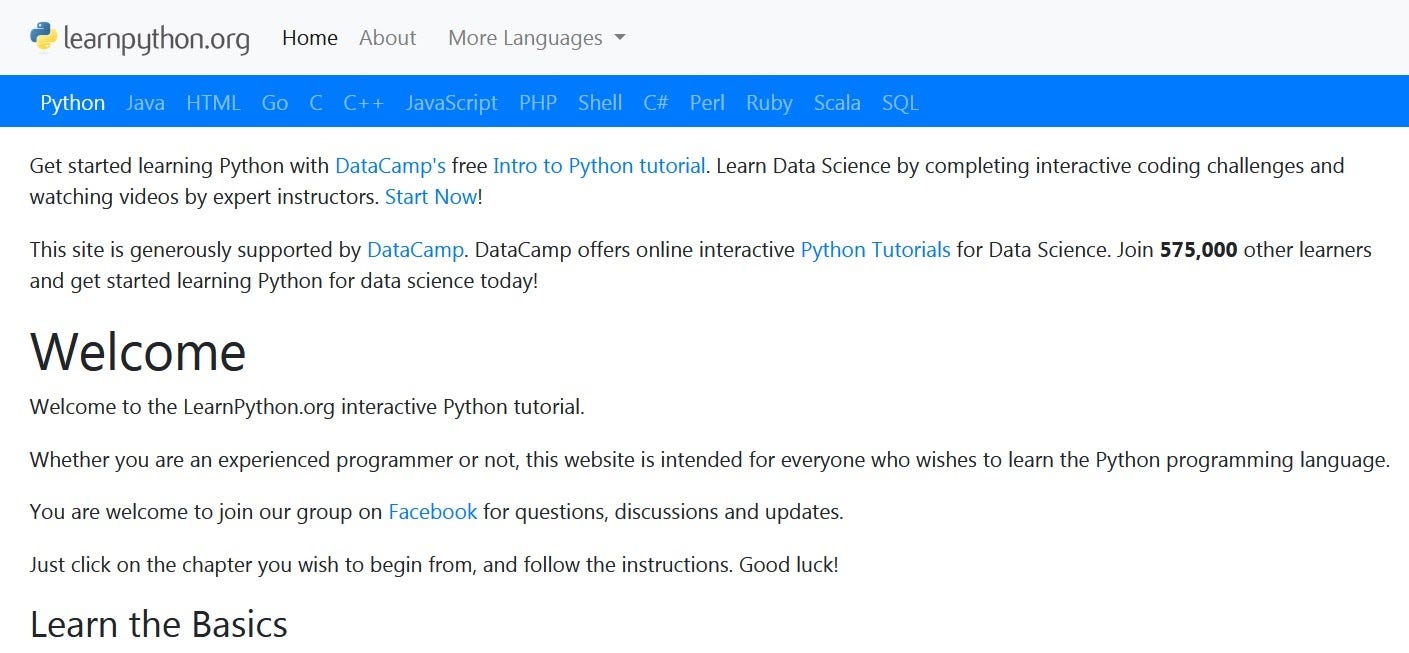Select the Shell tab

pyautogui.click(x=599, y=103)
